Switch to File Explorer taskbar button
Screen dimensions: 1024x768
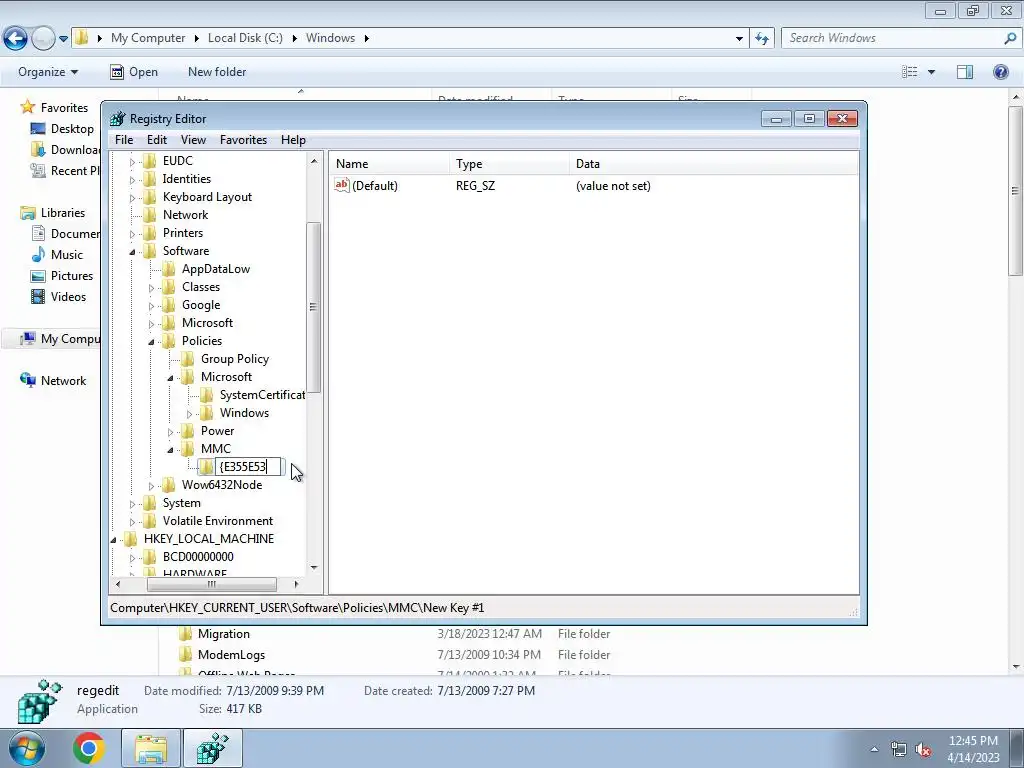[x=151, y=748]
